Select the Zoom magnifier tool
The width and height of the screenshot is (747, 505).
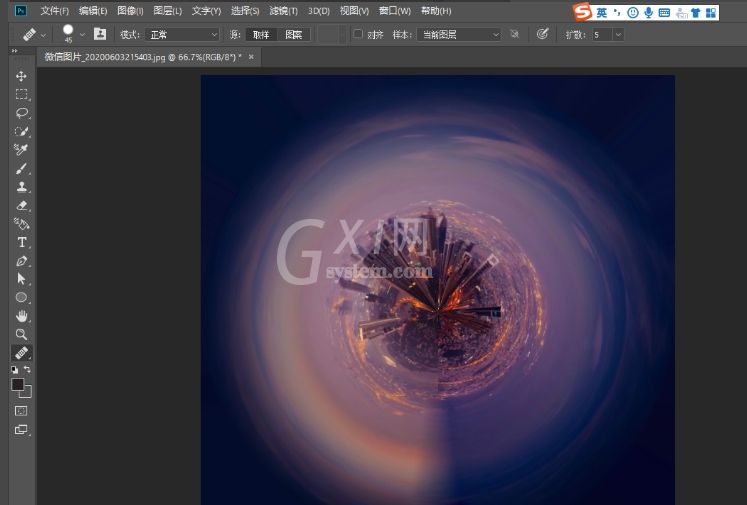(21, 334)
